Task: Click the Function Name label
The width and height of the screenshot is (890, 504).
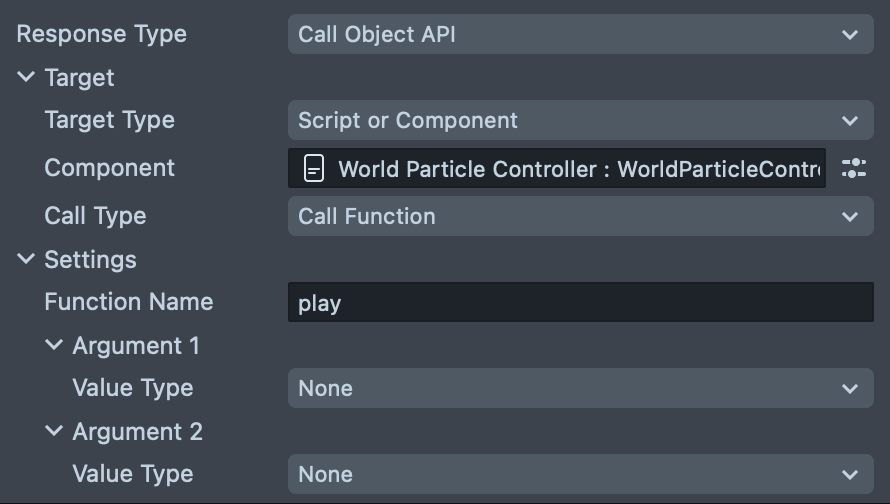Action: point(128,302)
